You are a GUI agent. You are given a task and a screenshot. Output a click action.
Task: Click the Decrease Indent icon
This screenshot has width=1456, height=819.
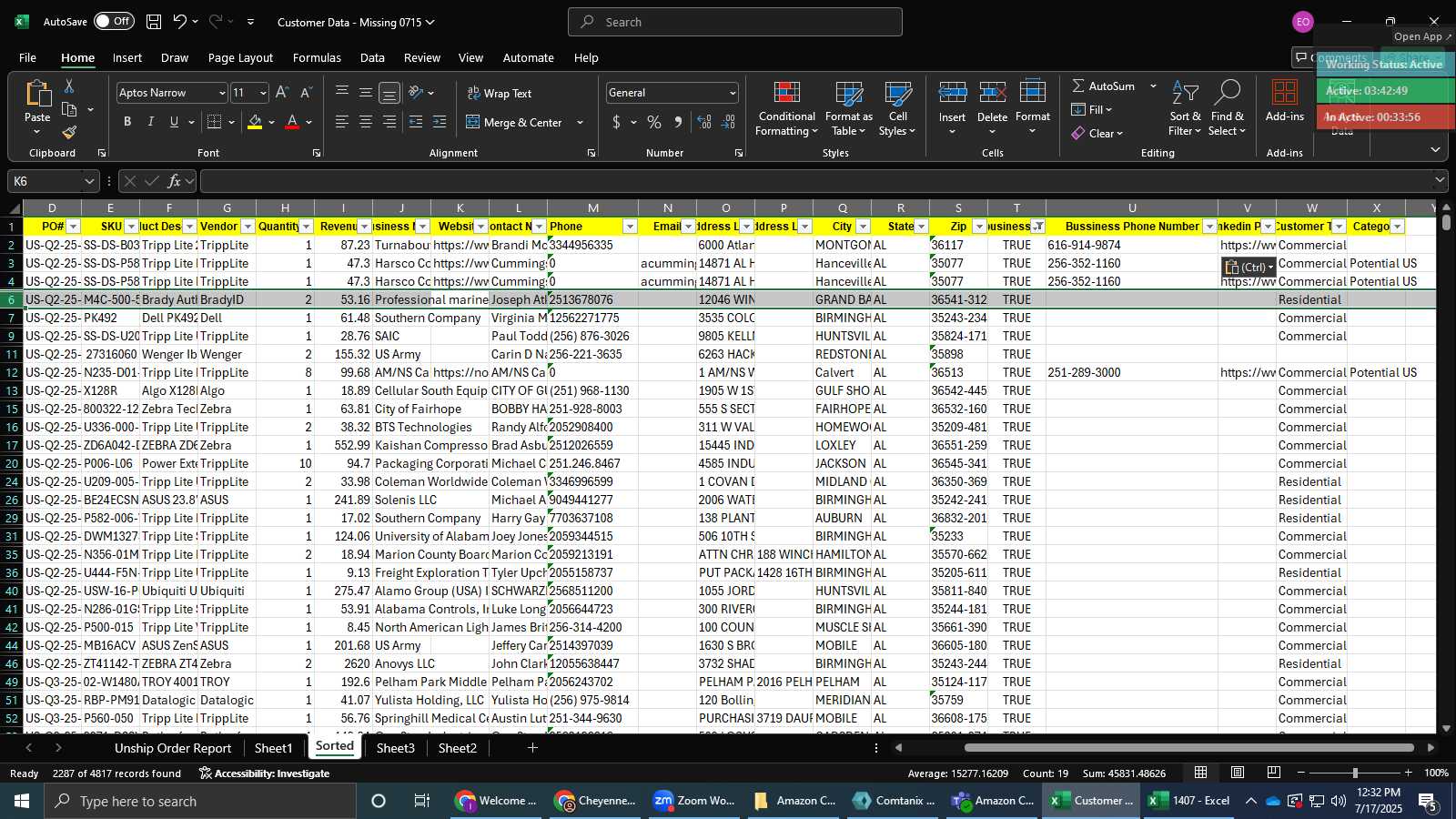point(416,122)
